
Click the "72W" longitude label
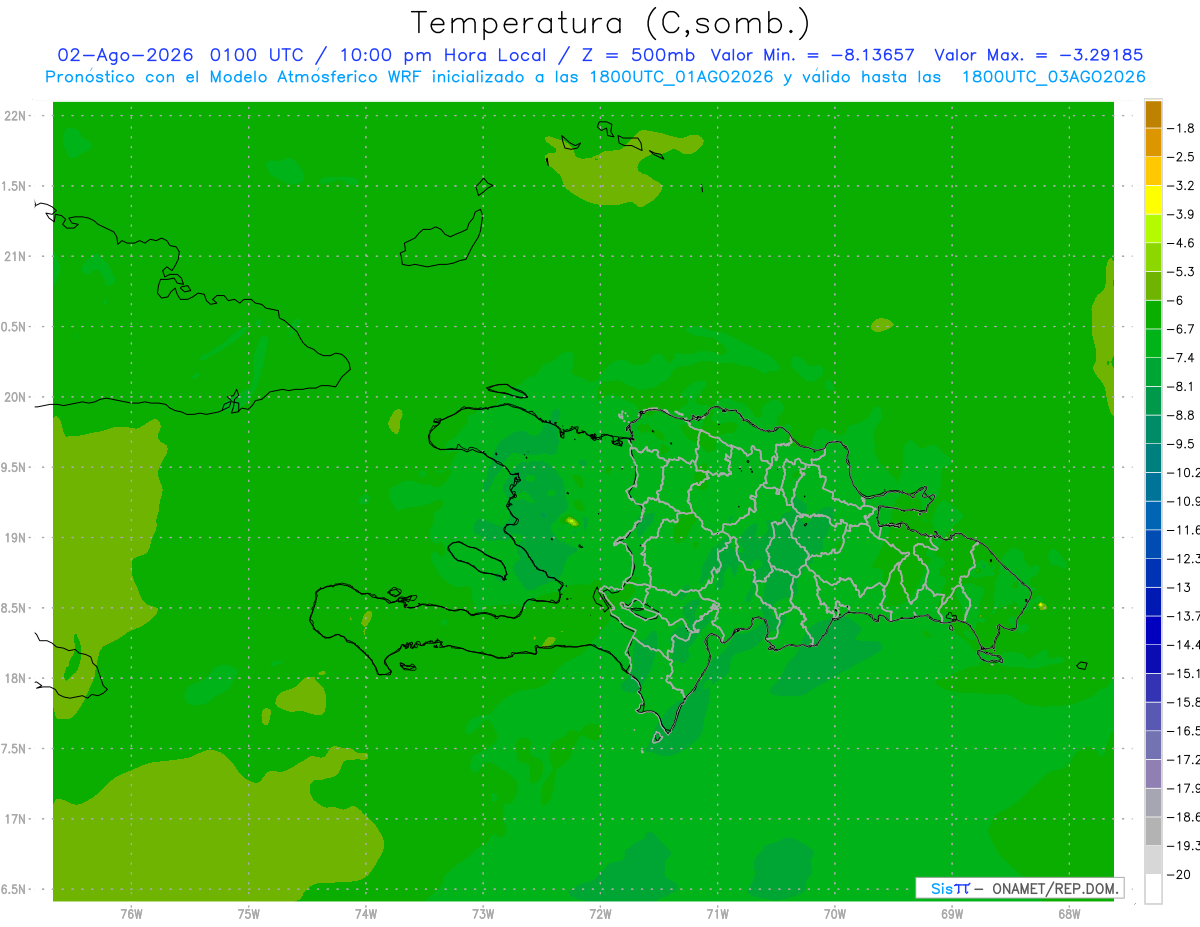(x=600, y=913)
